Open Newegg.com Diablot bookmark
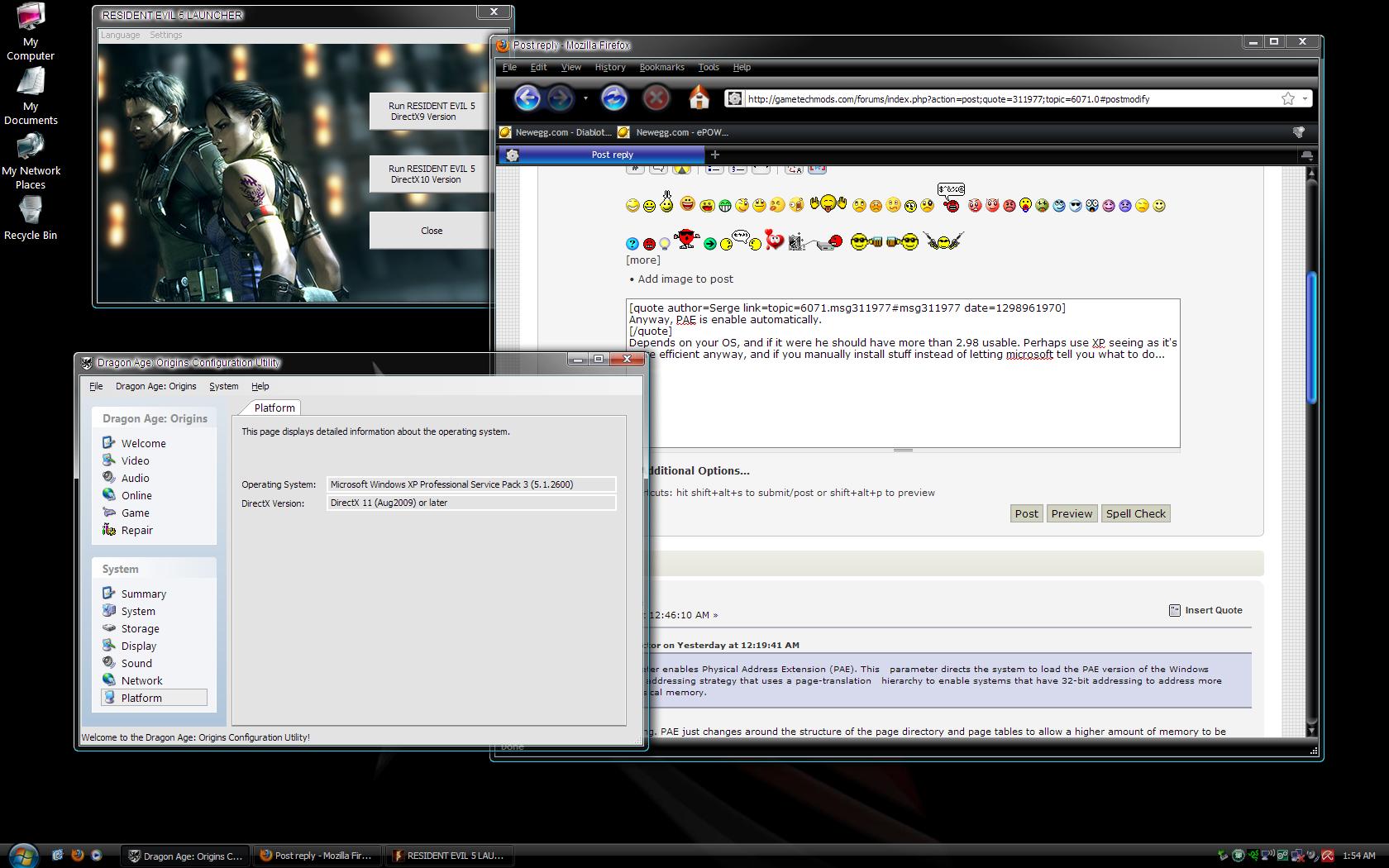1389x868 pixels. pyautogui.click(x=555, y=132)
